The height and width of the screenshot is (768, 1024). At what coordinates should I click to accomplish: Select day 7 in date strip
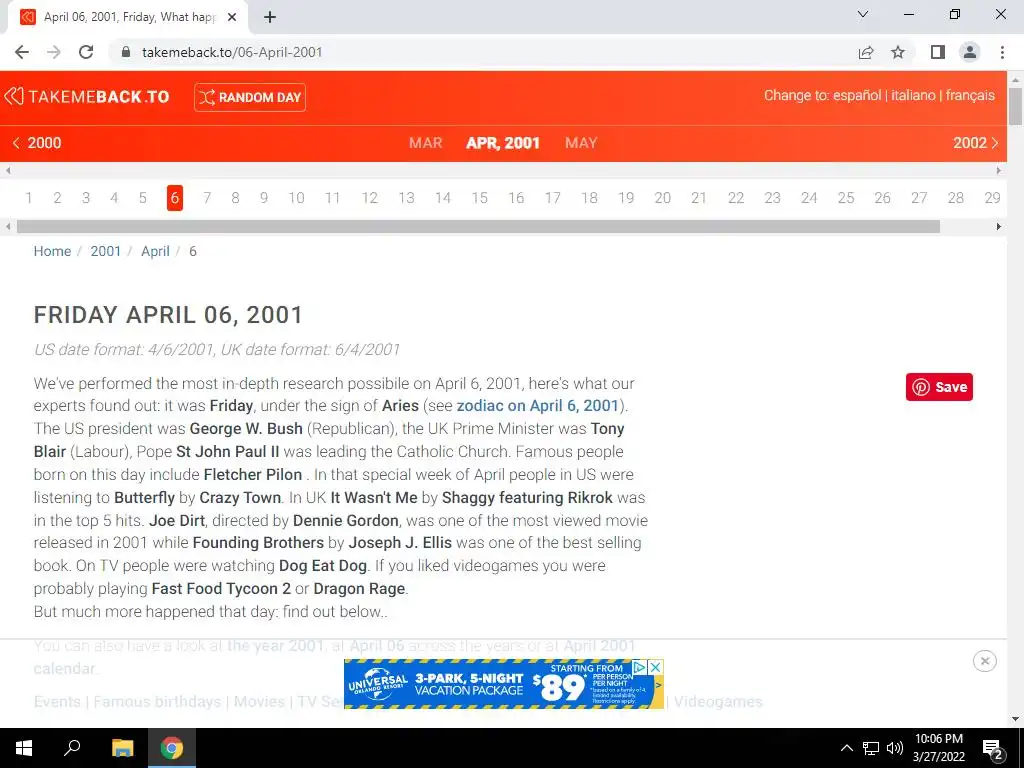[x=207, y=198]
